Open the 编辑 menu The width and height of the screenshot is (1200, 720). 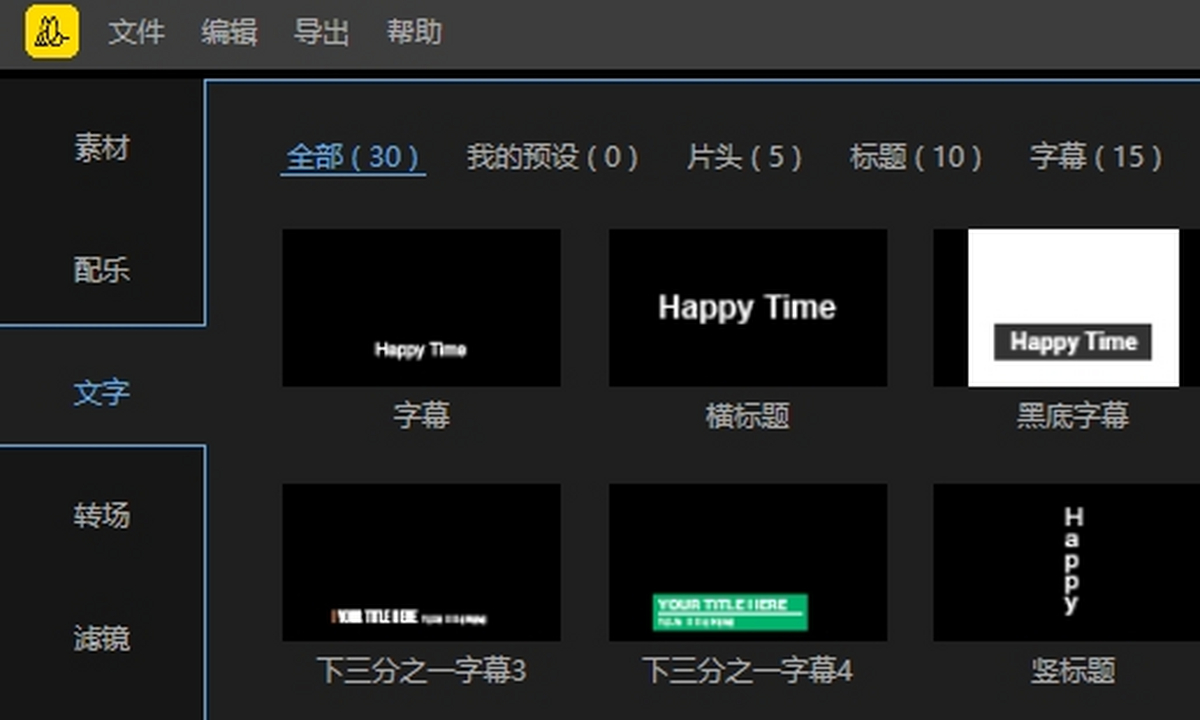[229, 32]
